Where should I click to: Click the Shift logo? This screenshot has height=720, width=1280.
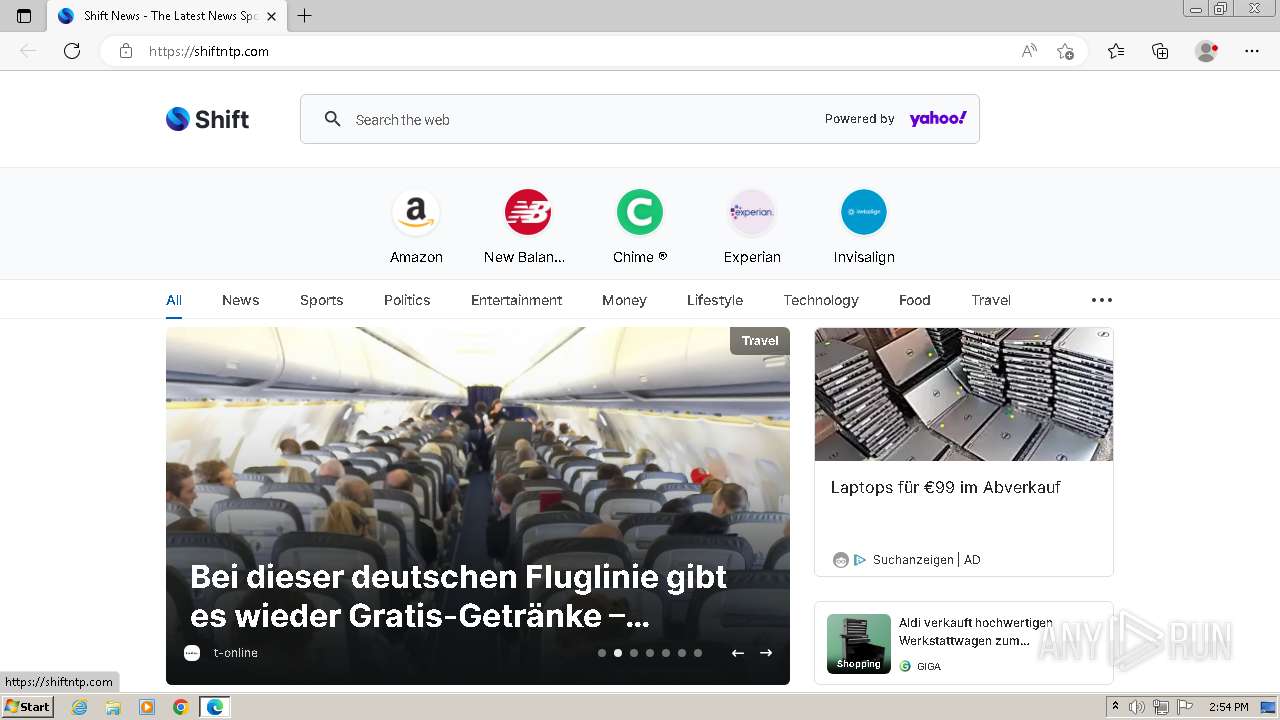pos(207,119)
